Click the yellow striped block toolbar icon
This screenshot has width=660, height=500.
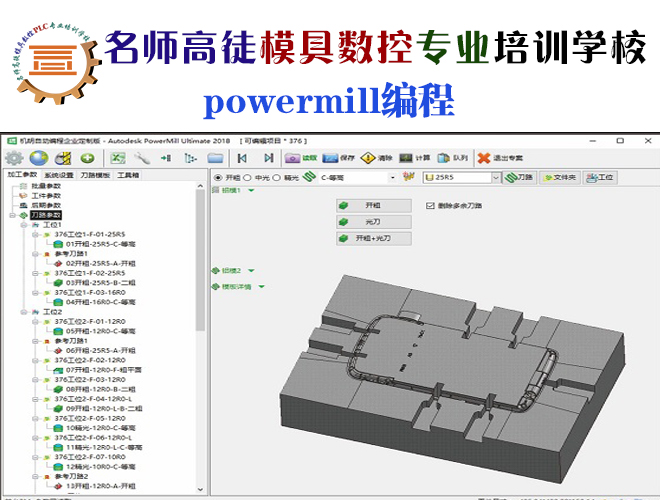tap(63, 158)
